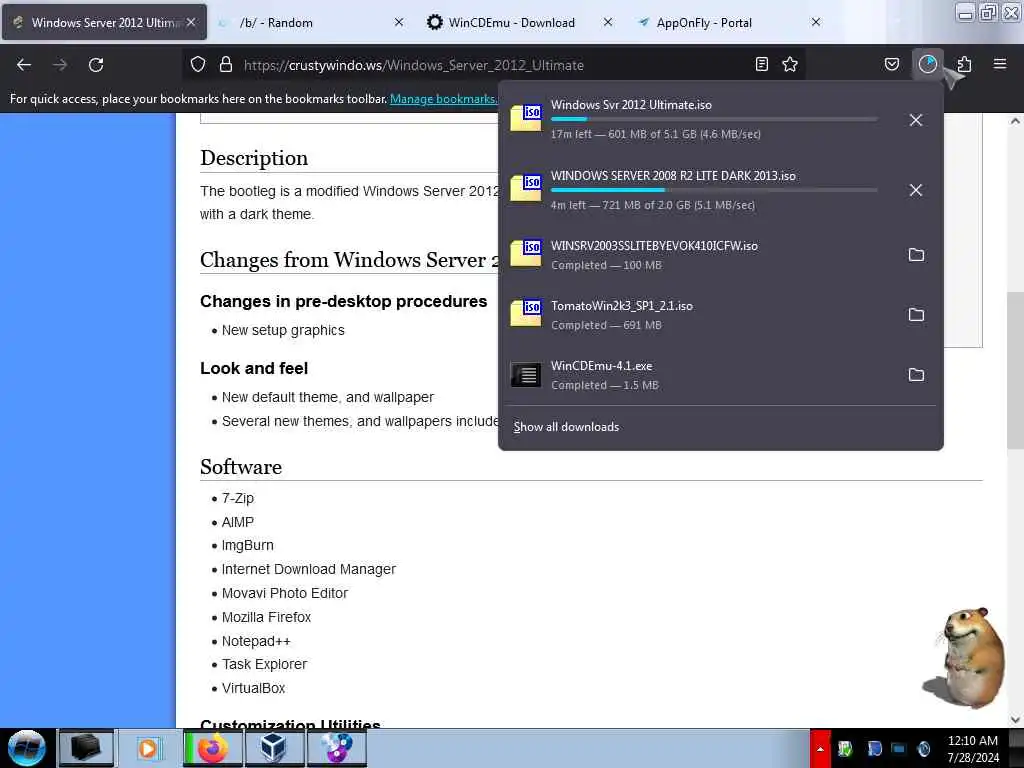Open the extensions puzzle icon
This screenshot has height=768, width=1024.
[964, 64]
